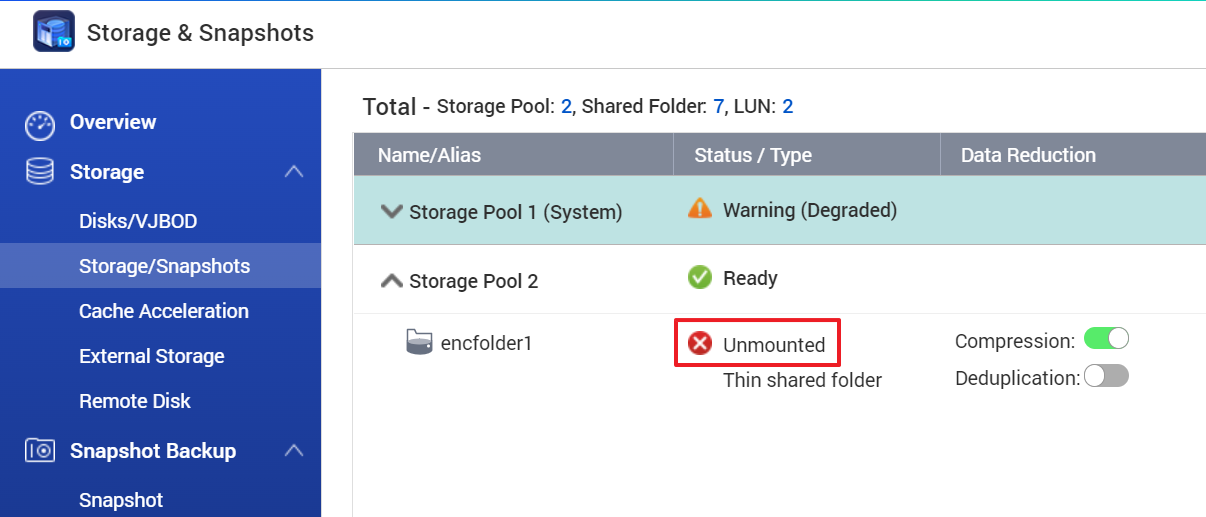Click the encfolder1 shared folder icon

point(419,343)
